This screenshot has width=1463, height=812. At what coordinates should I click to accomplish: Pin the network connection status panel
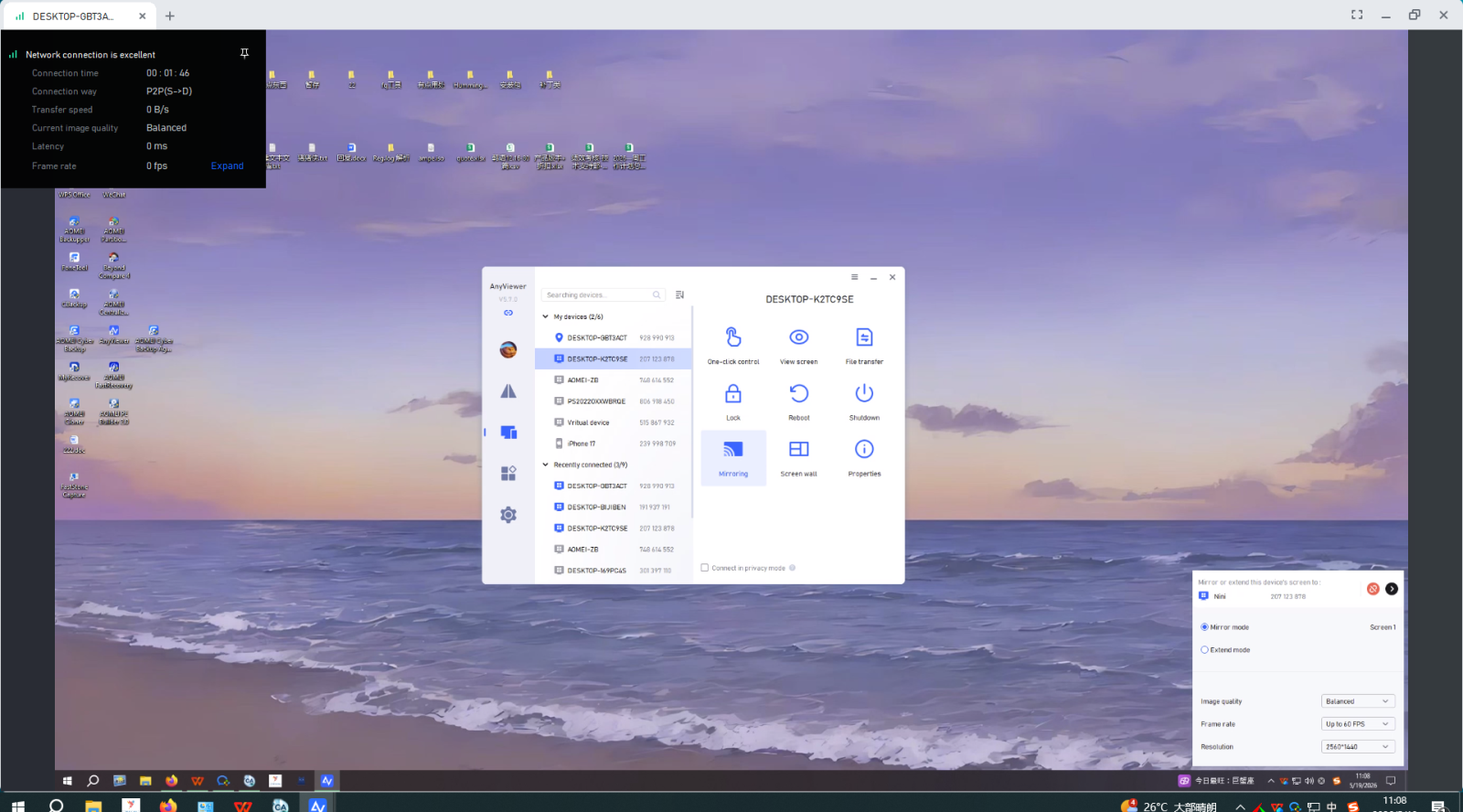point(244,54)
